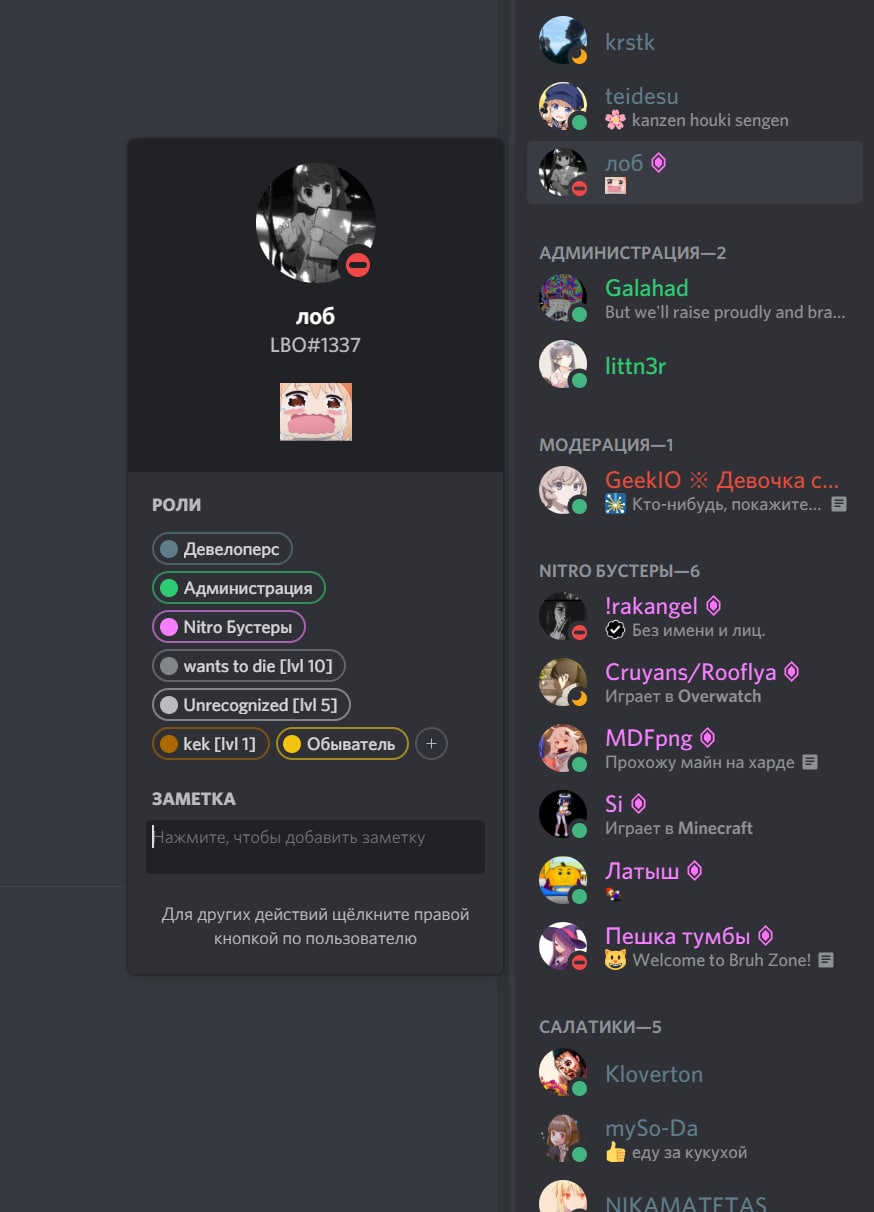Click the wants to die [lvl 10] role
The width and height of the screenshot is (874, 1212).
249,666
